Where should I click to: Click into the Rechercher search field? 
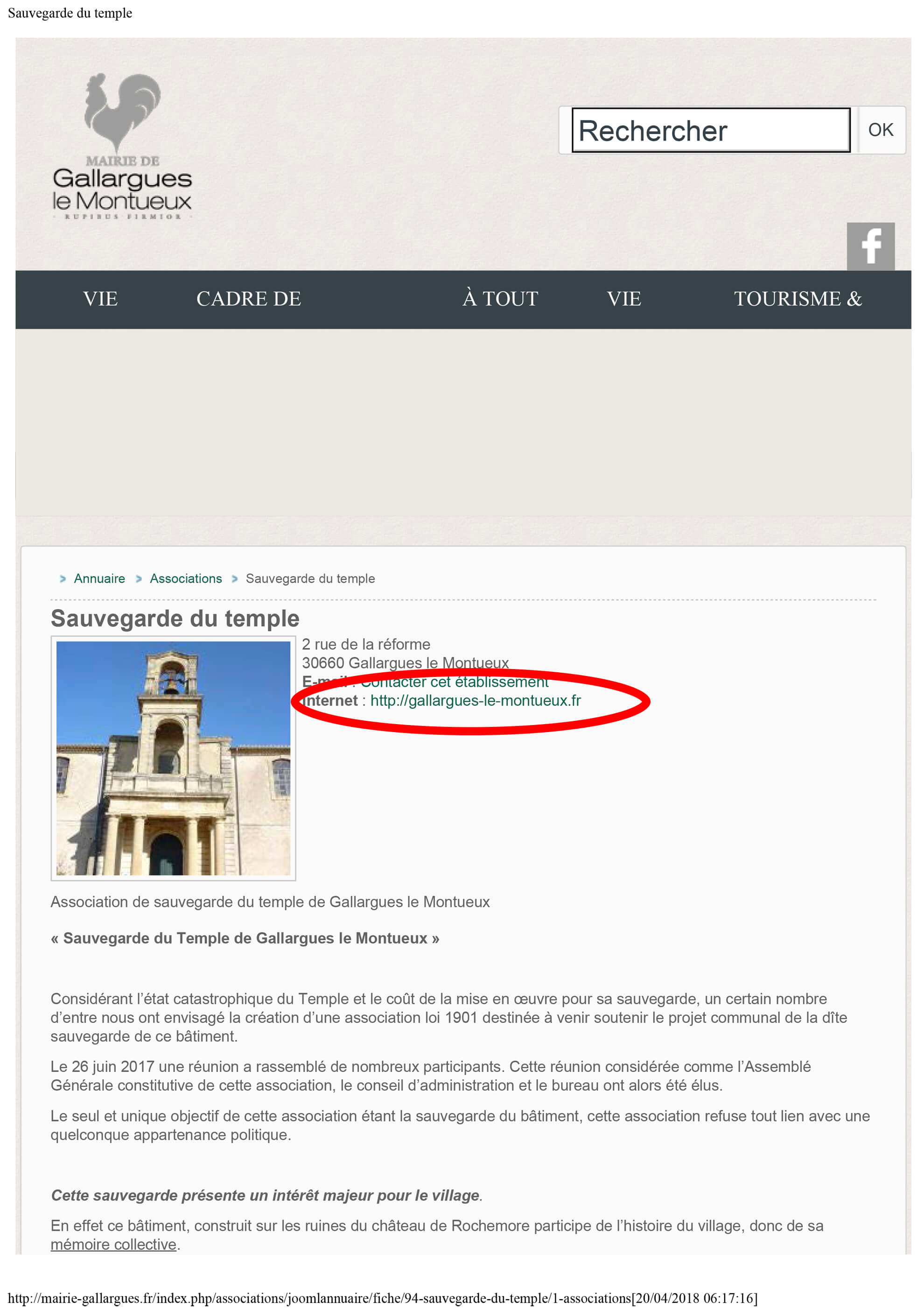pyautogui.click(x=711, y=130)
